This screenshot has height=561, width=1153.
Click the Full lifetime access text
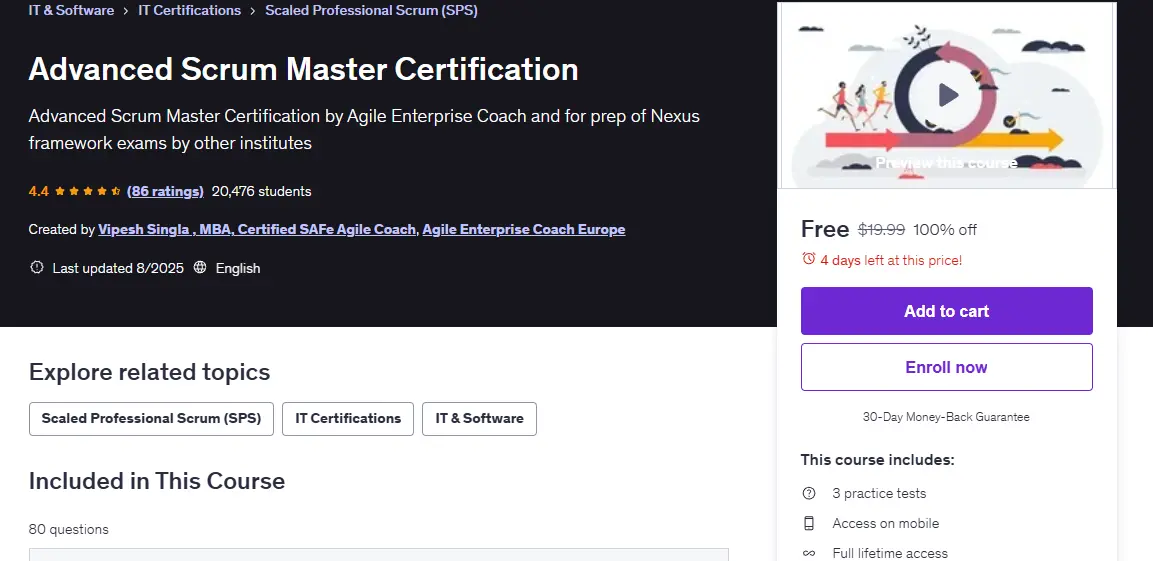tap(890, 553)
